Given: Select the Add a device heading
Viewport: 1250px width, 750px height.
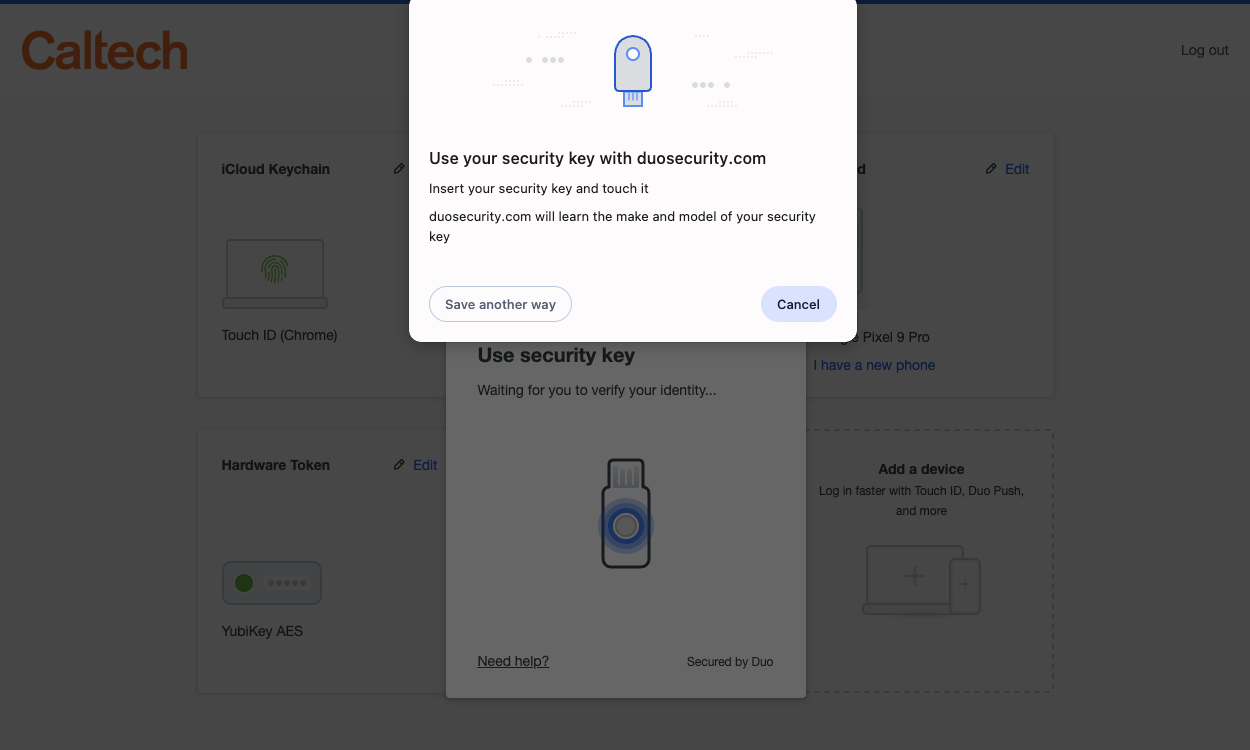Looking at the screenshot, I should coord(921,469).
